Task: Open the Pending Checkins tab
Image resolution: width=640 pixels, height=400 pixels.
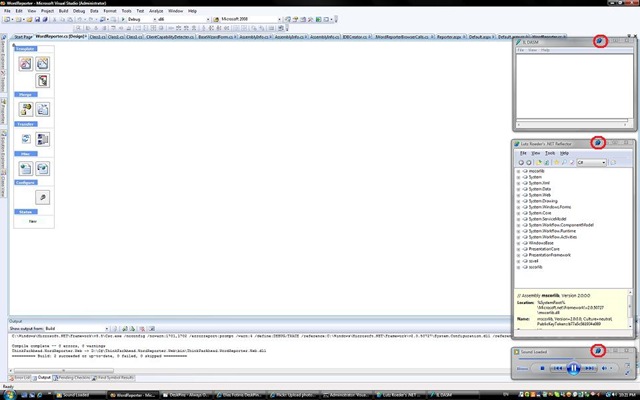Action: [71, 378]
